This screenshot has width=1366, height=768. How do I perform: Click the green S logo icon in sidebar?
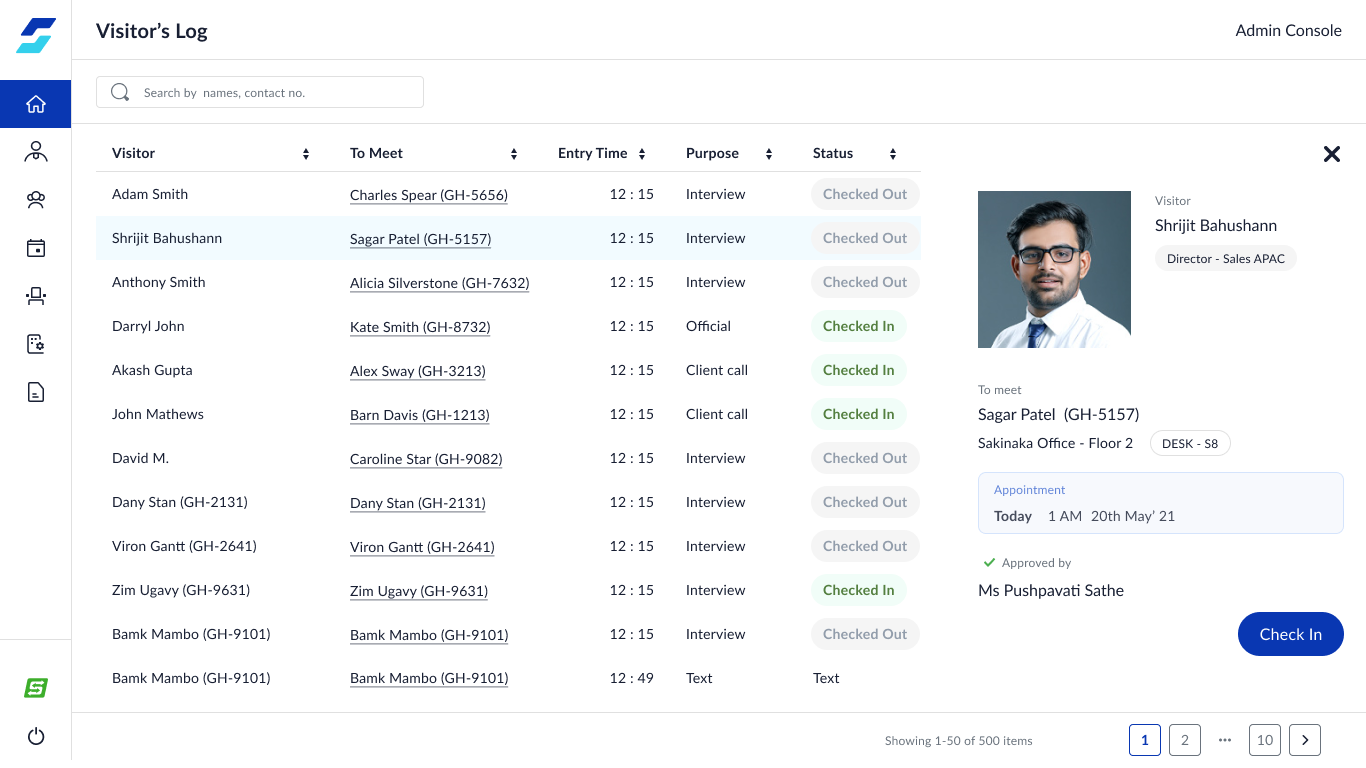pyautogui.click(x=36, y=688)
